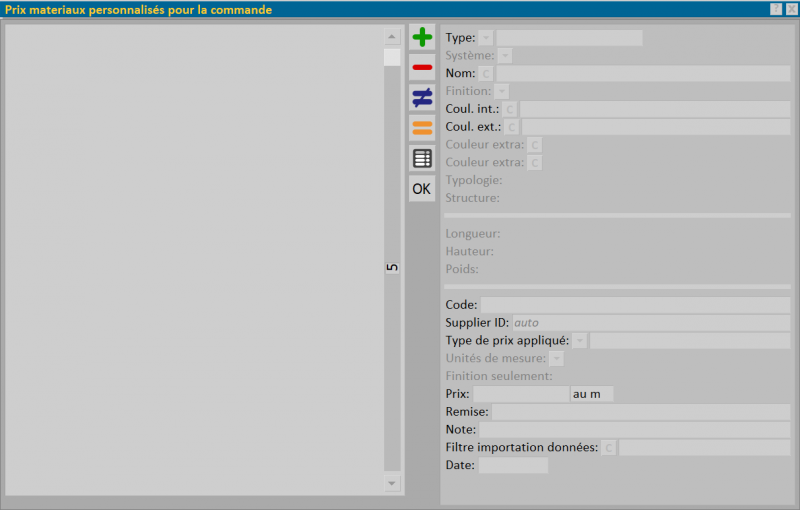Open the table list icon
The image size is (800, 510).
[x=422, y=158]
